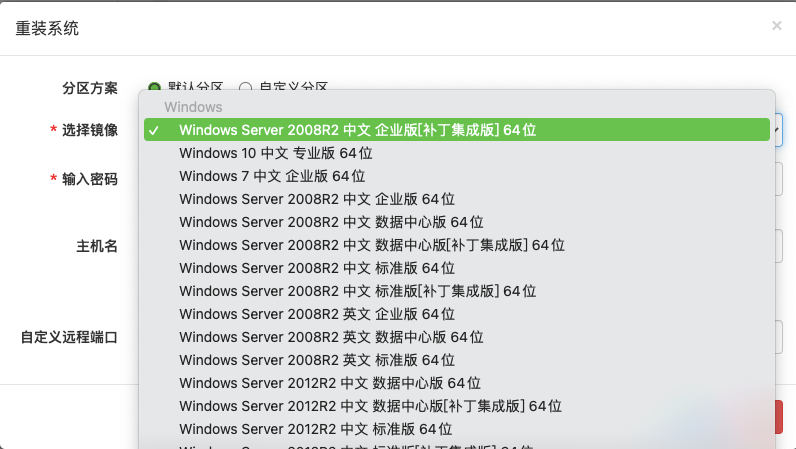
Task: Close the 重装系统 dialog with the X
Action: pos(776,25)
